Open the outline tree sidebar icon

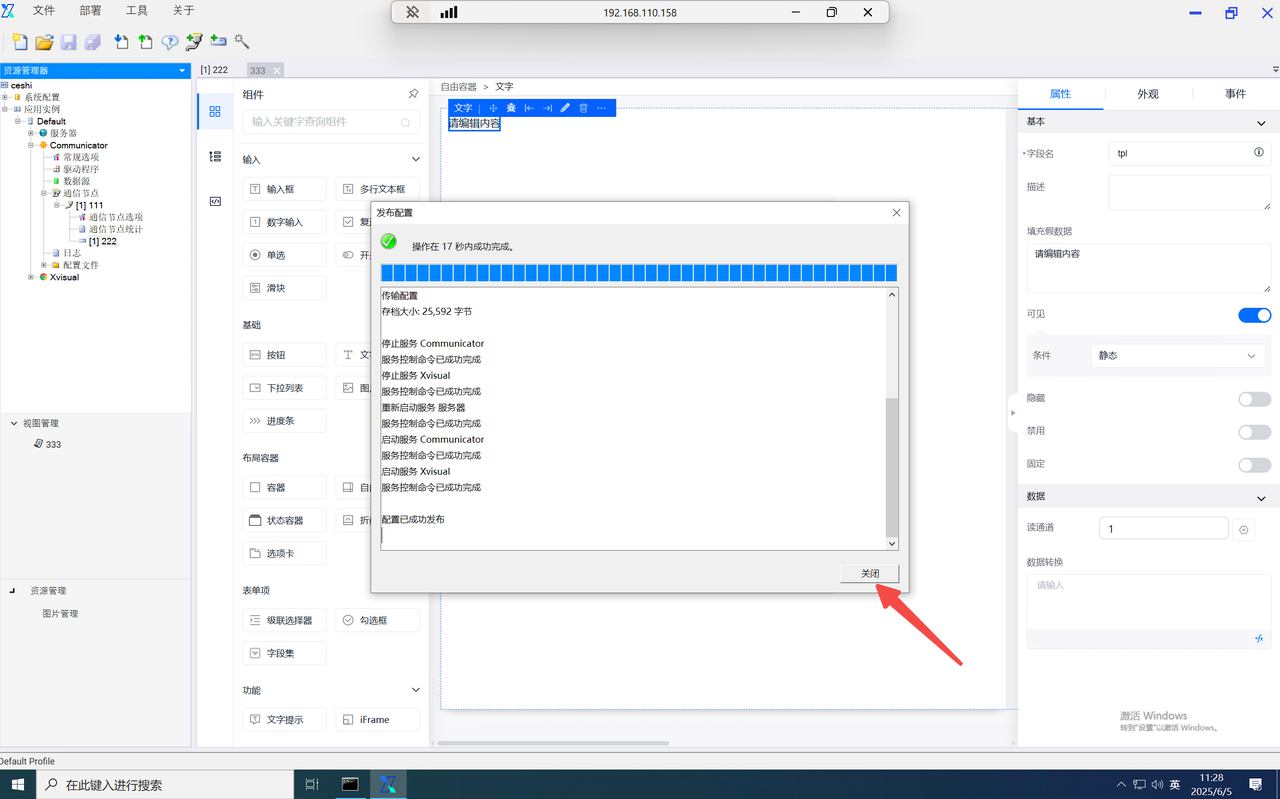(x=215, y=157)
